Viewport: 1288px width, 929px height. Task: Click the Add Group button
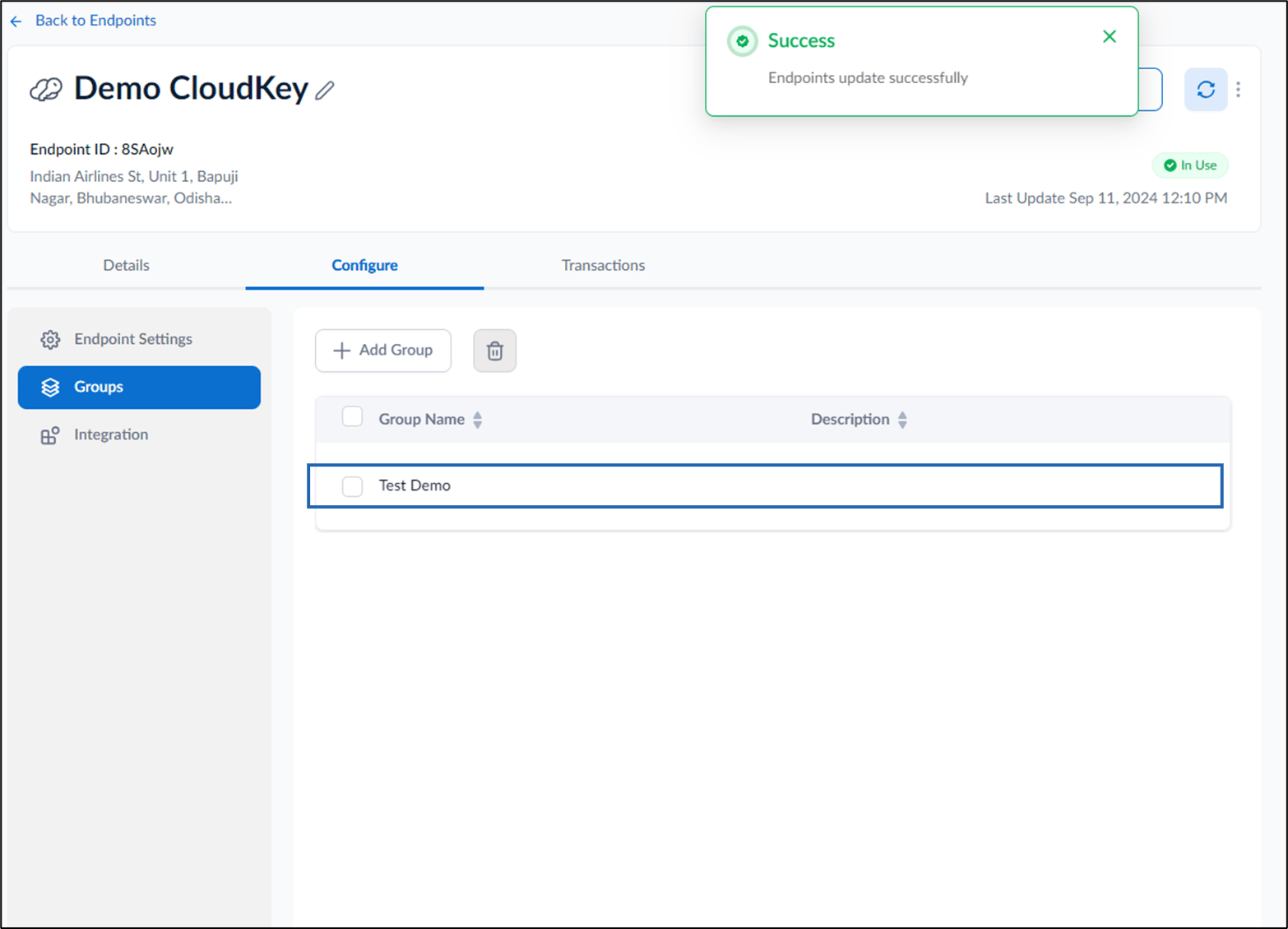383,351
